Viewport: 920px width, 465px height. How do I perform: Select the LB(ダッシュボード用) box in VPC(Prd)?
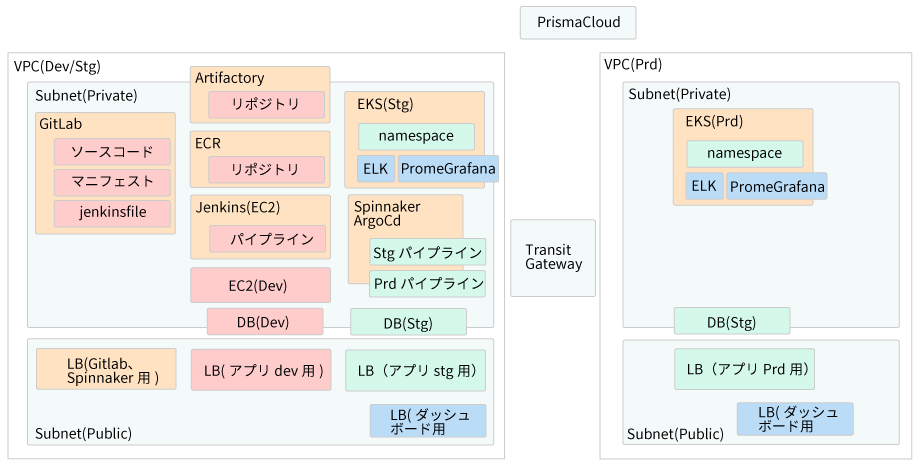(795, 419)
